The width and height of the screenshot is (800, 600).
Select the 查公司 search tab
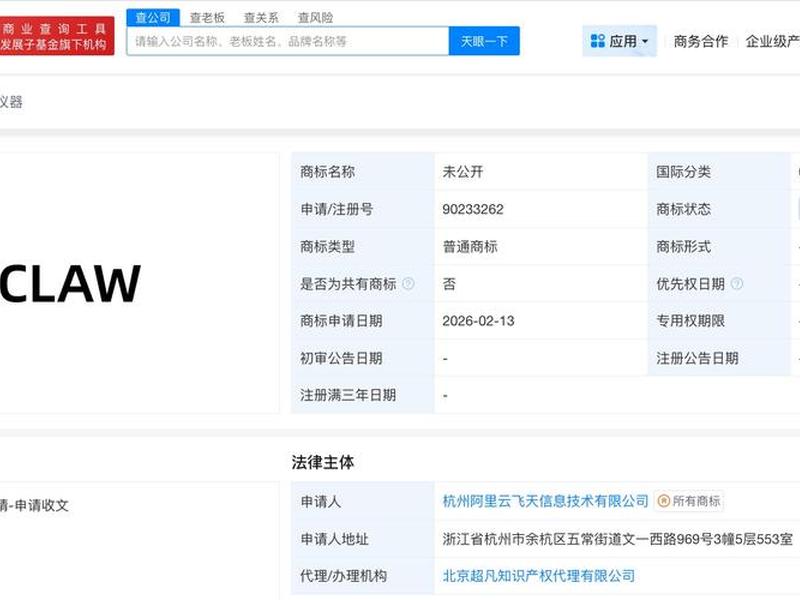(x=153, y=18)
